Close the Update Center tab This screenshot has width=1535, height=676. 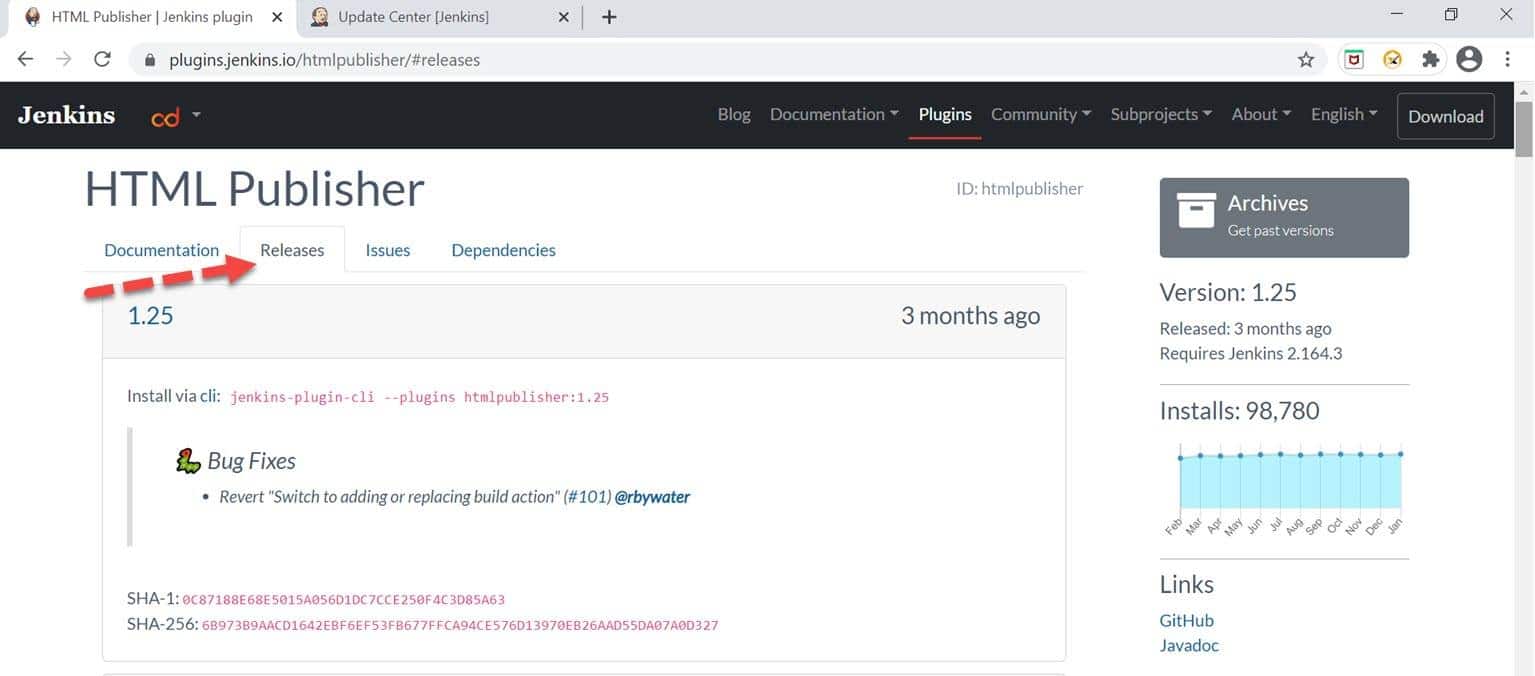[x=564, y=17]
